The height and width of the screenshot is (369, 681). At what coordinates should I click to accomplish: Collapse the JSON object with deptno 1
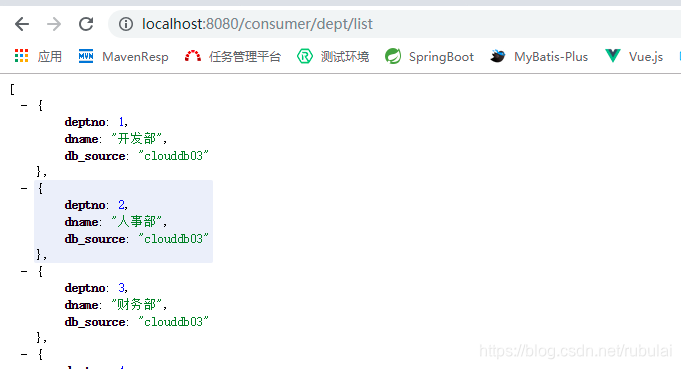[x=24, y=105]
